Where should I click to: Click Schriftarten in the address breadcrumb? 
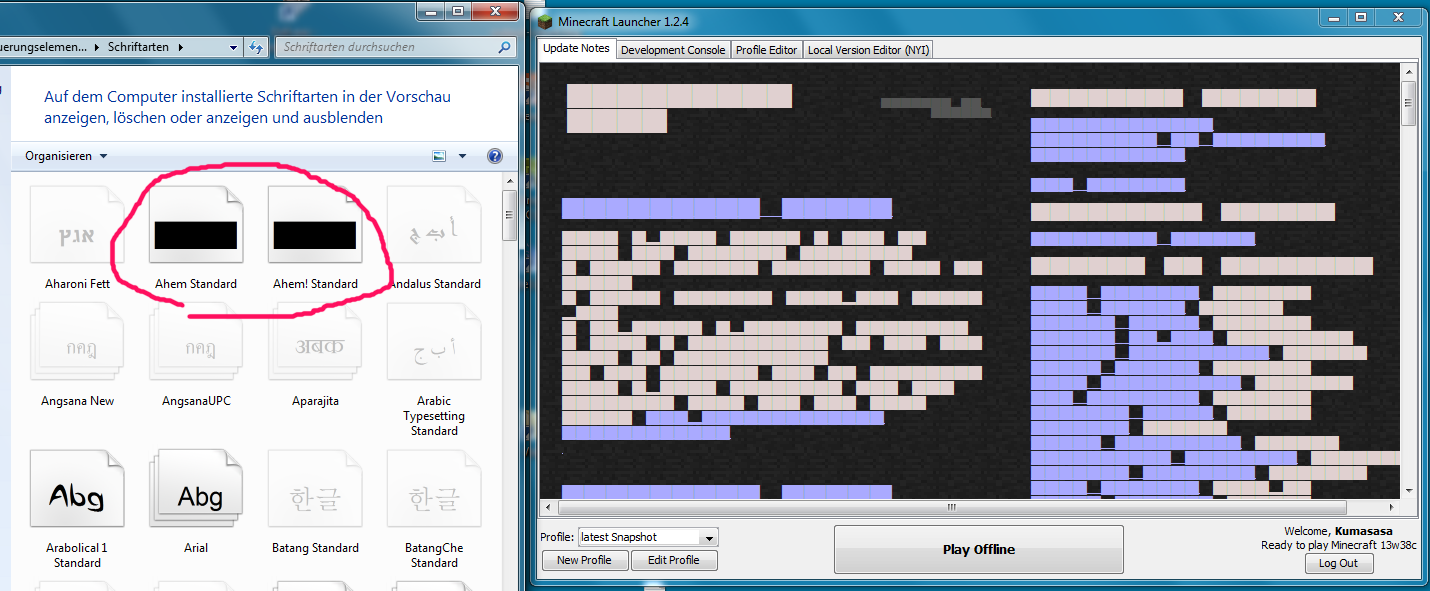click(139, 47)
